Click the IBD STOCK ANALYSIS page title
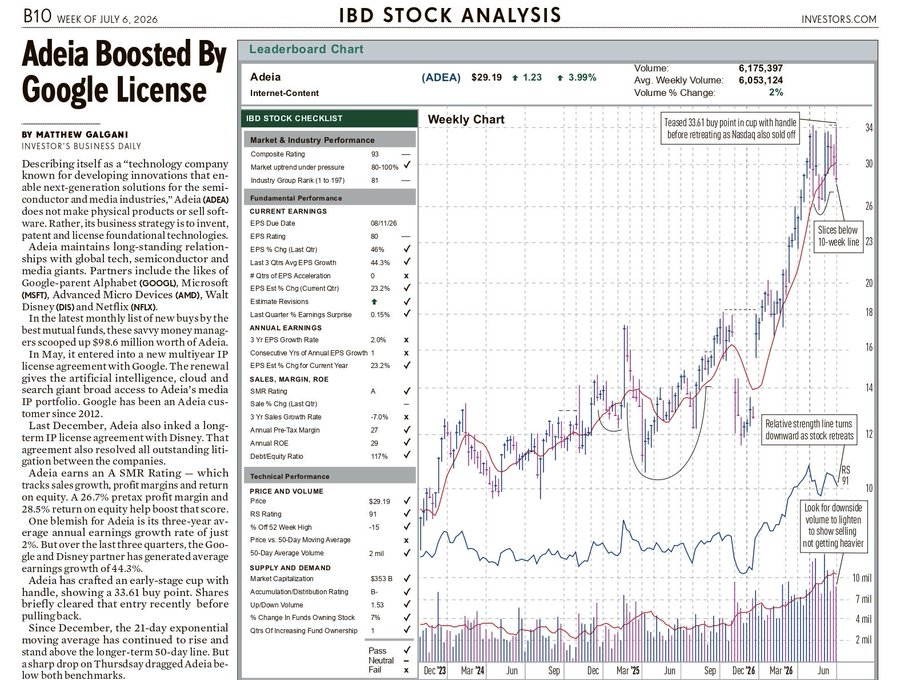Viewport: 900px width, 680px height. point(449,15)
